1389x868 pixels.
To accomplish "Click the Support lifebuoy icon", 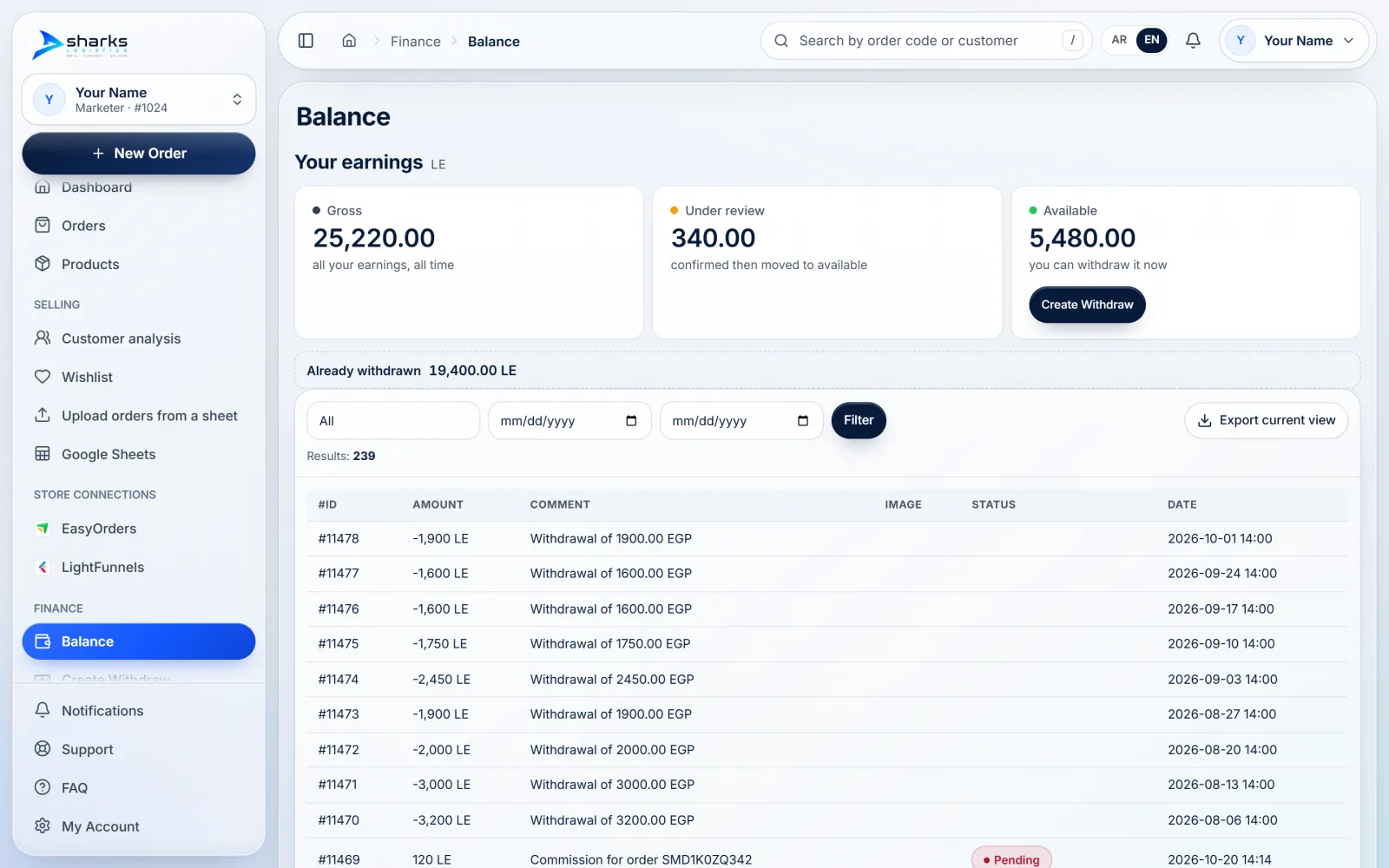I will pyautogui.click(x=43, y=749).
